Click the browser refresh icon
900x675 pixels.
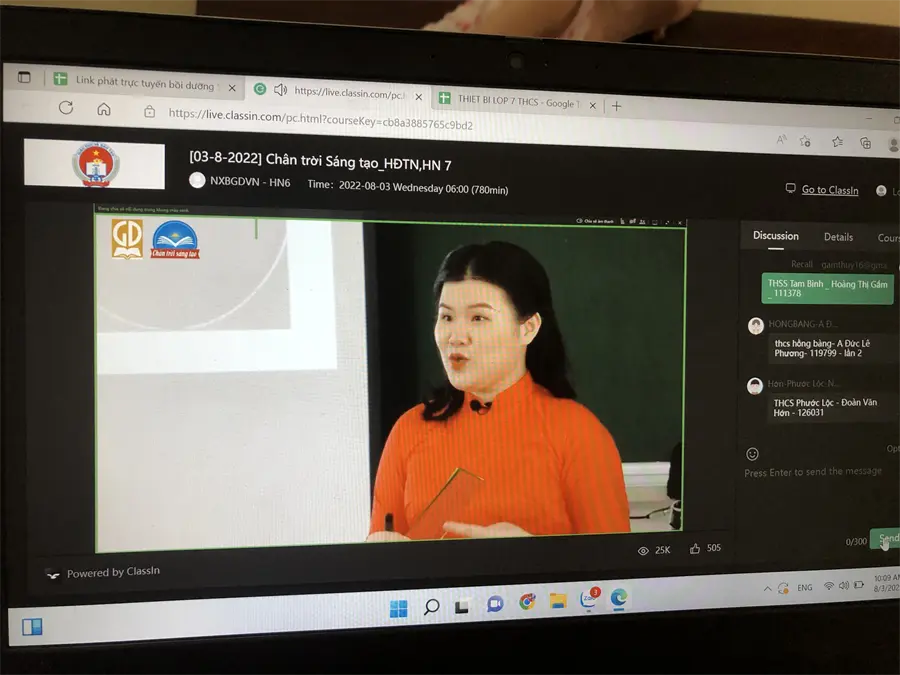click(66, 107)
